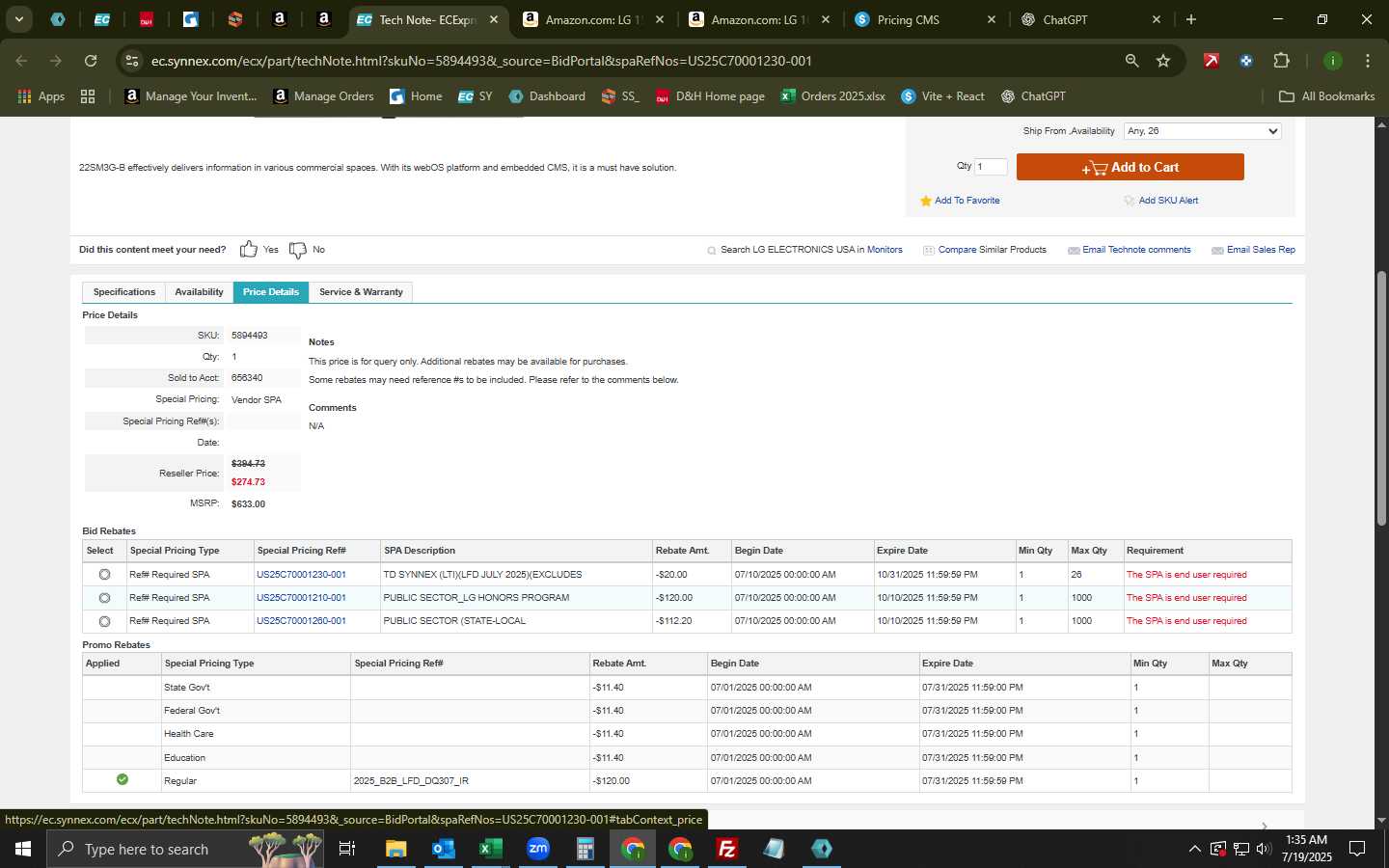
Task: Click the Add SKU Alert link
Action: 1168,201
